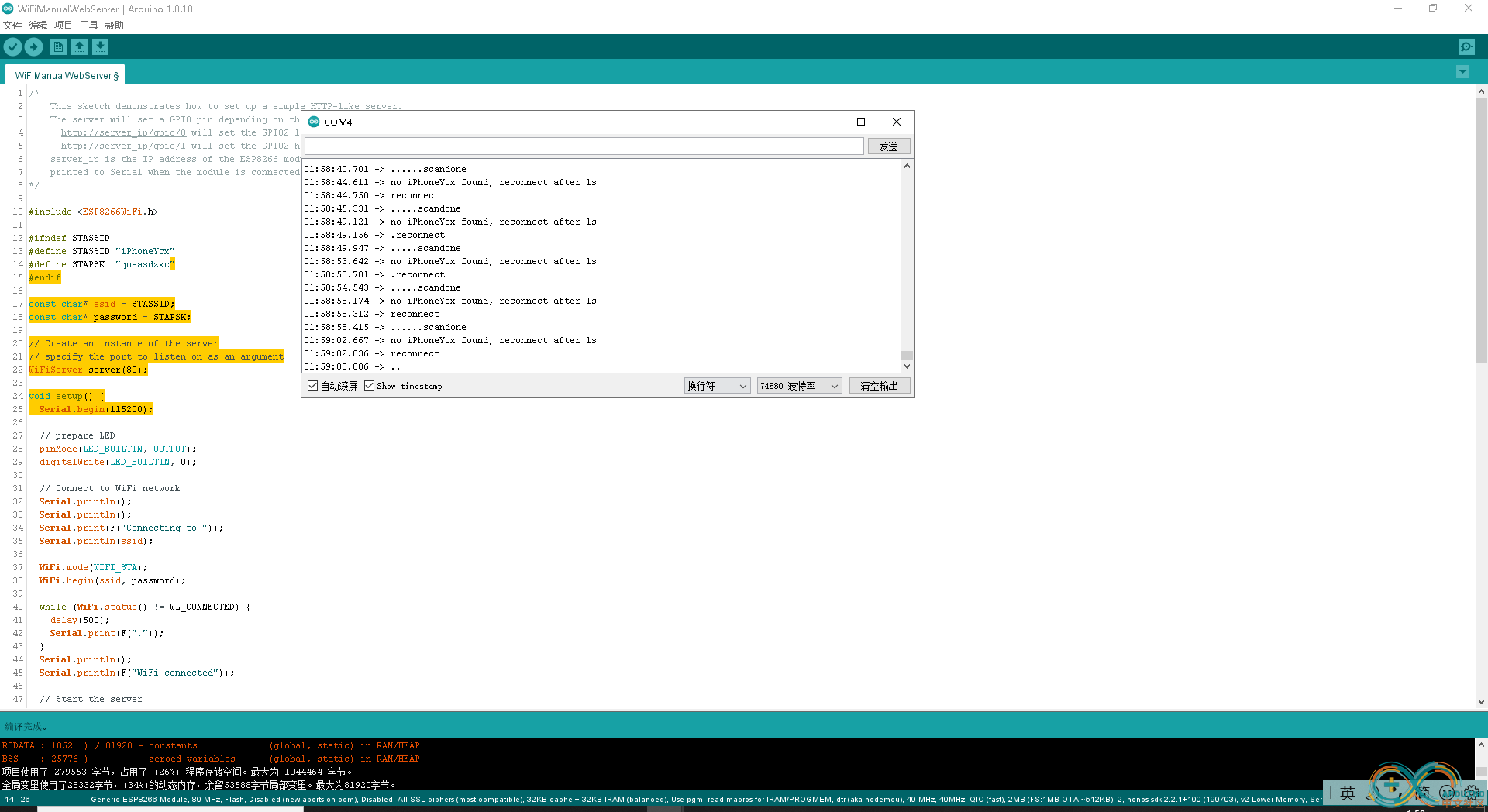The height and width of the screenshot is (812, 1488).
Task: Open the 换行符 line ending dropdown
Action: click(x=717, y=386)
